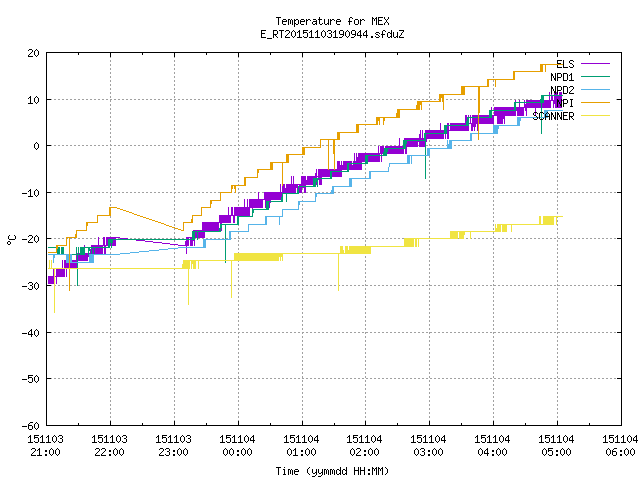
Task: Click x-axis tick 151103 21:00
Action: pos(46,446)
